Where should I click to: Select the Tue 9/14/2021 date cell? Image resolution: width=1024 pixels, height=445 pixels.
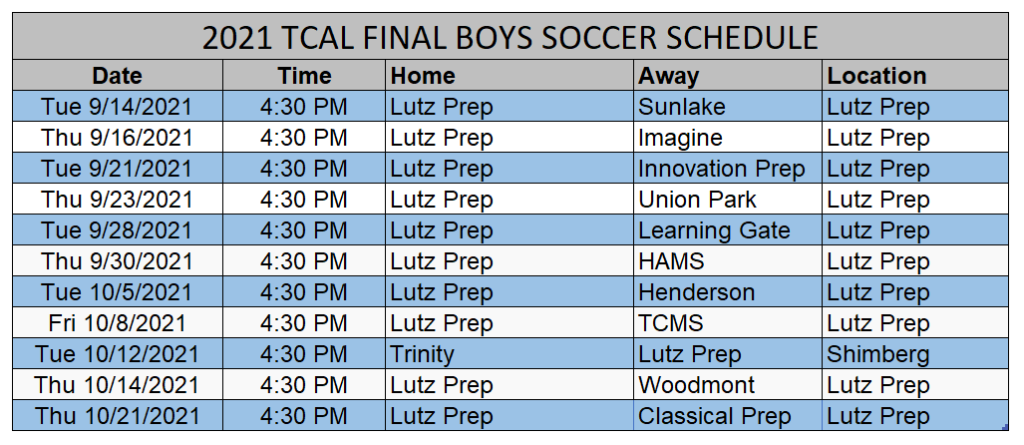point(118,107)
